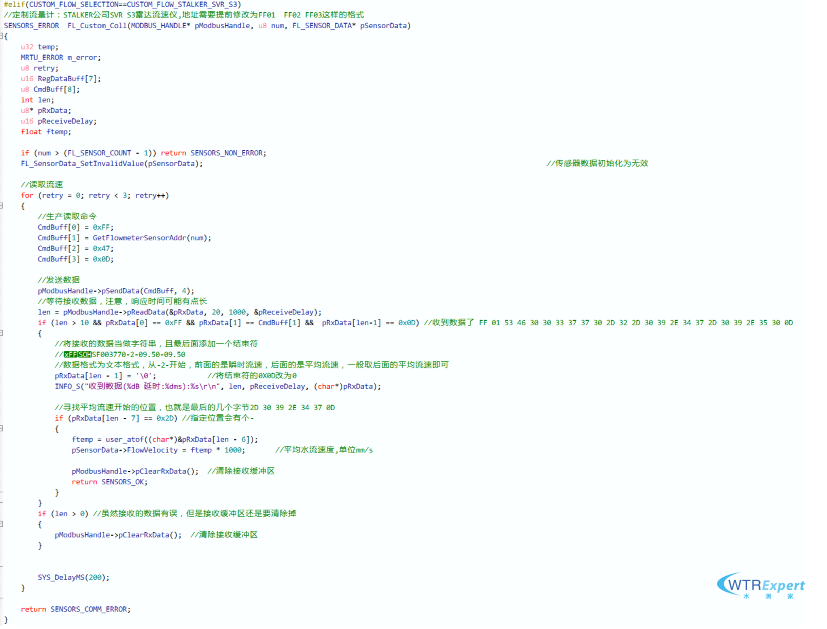This screenshot has width=827, height=629.
Task: Collapse the if pRxData[len - 7] block fold marker
Action: (x=5, y=428)
